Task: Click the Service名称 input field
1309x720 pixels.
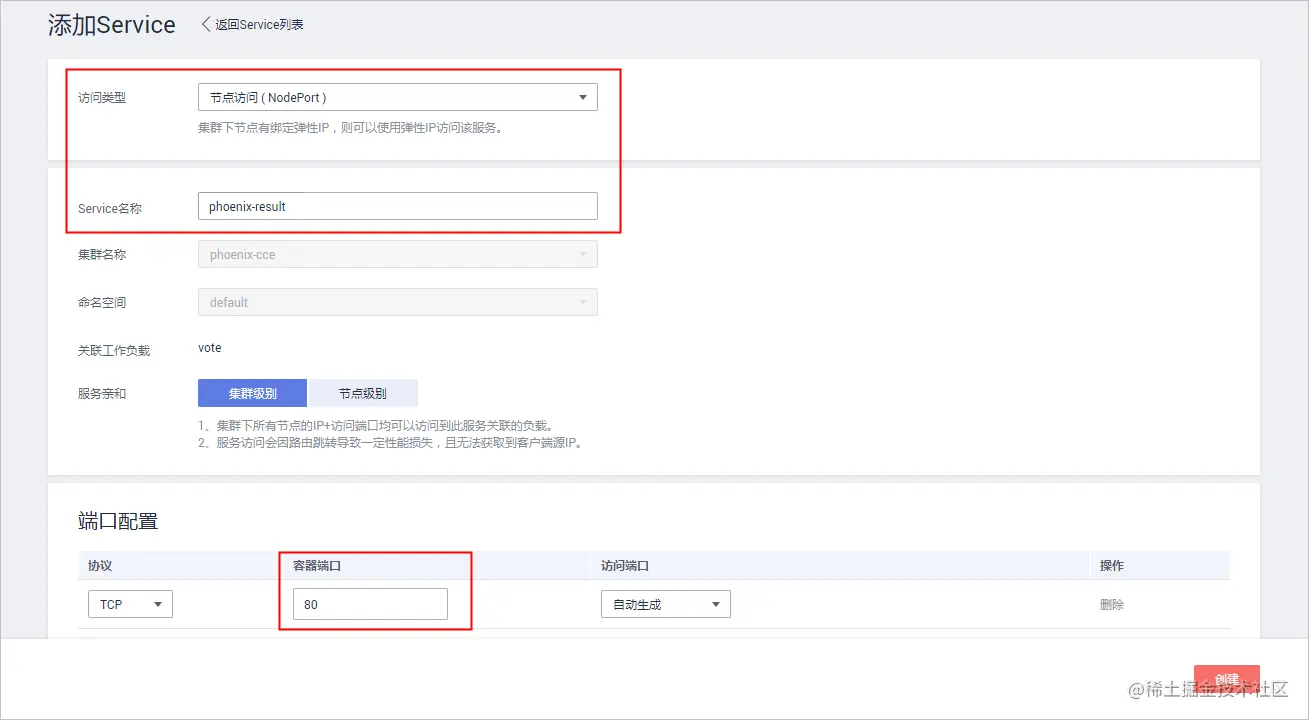Action: click(398, 206)
